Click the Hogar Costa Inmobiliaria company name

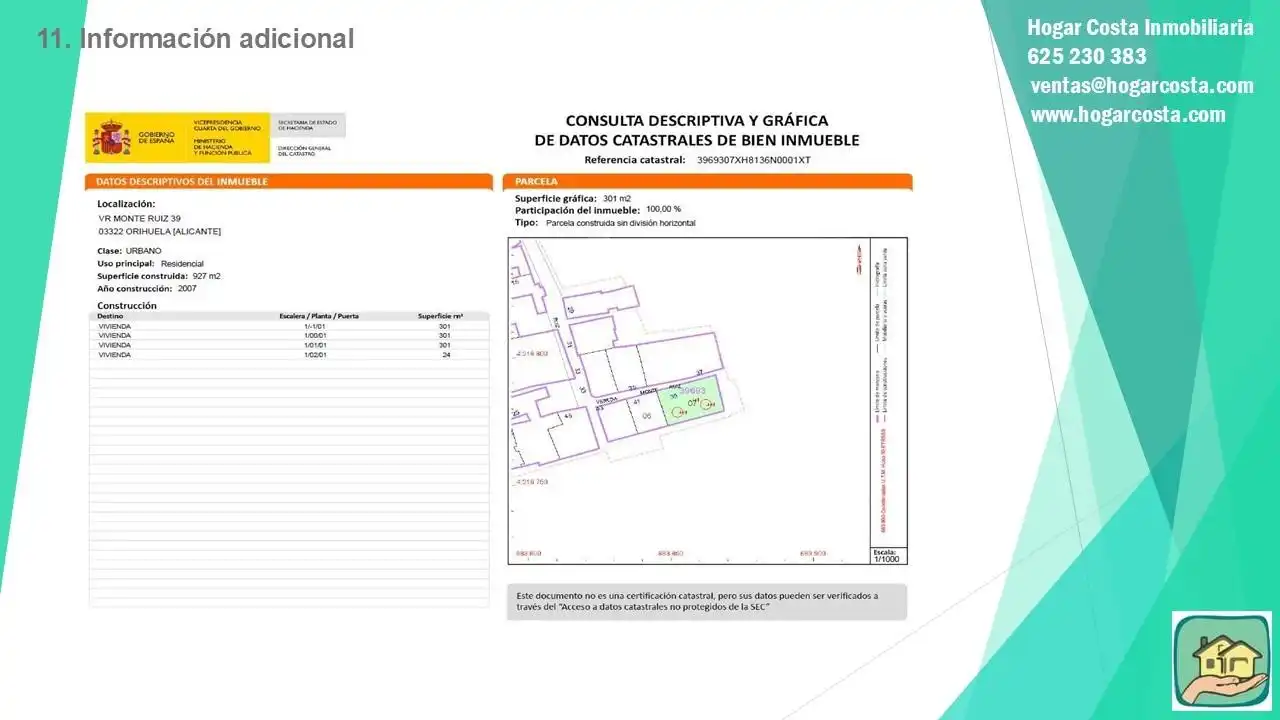1140,27
